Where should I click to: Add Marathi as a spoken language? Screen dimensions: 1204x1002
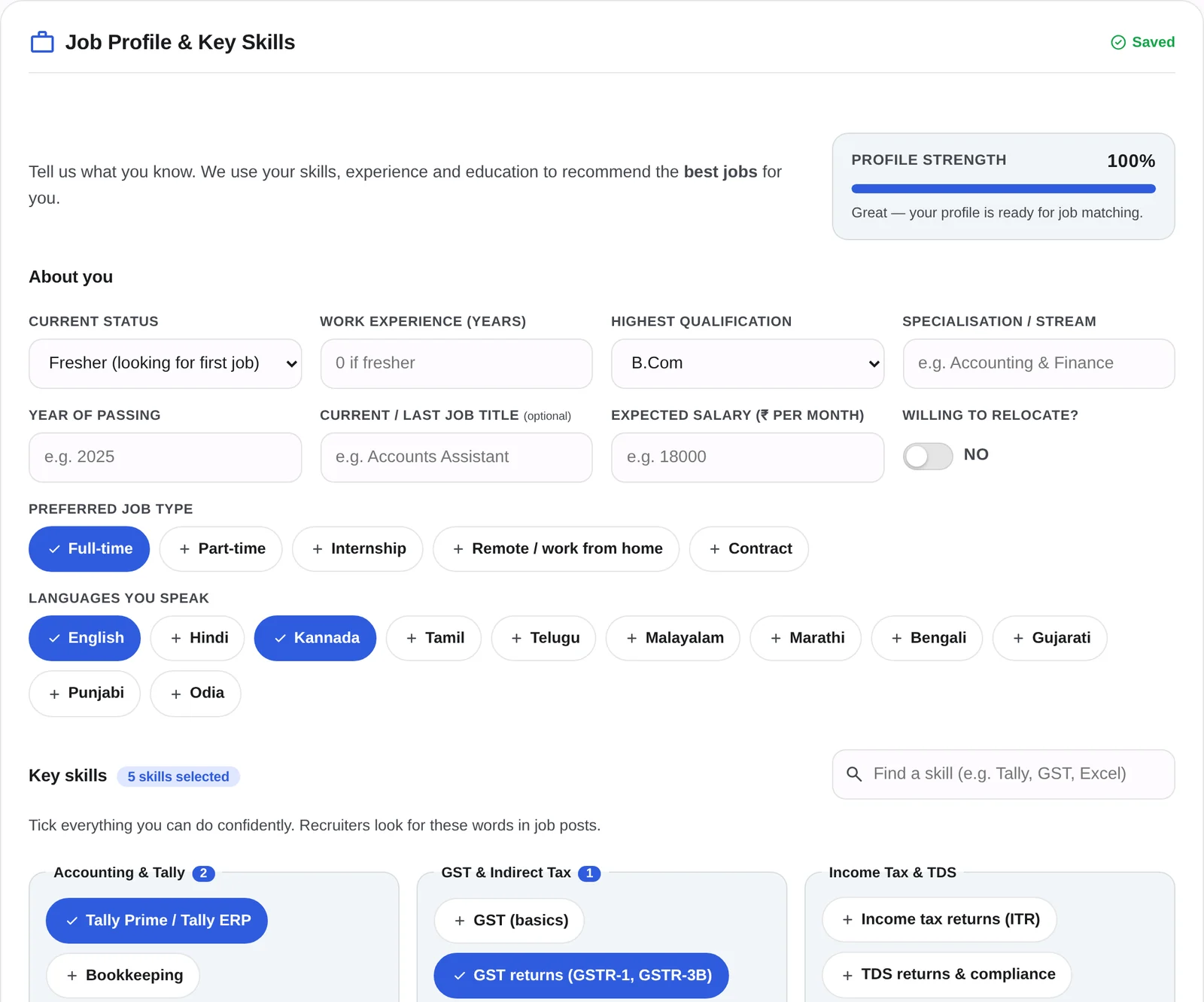pyautogui.click(x=805, y=638)
